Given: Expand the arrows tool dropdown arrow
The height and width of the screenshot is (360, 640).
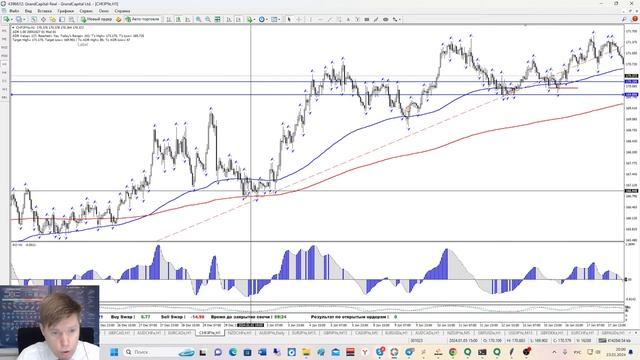Looking at the screenshot, I should pos(400,19).
